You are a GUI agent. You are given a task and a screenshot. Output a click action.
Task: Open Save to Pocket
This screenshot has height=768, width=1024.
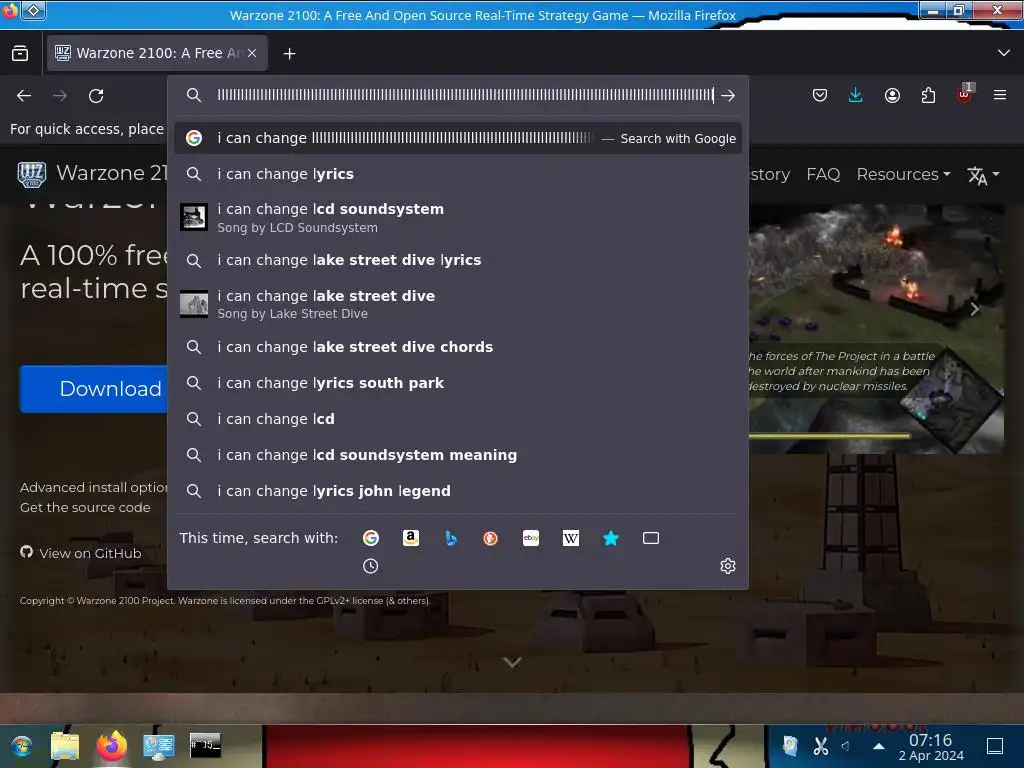[x=820, y=96]
